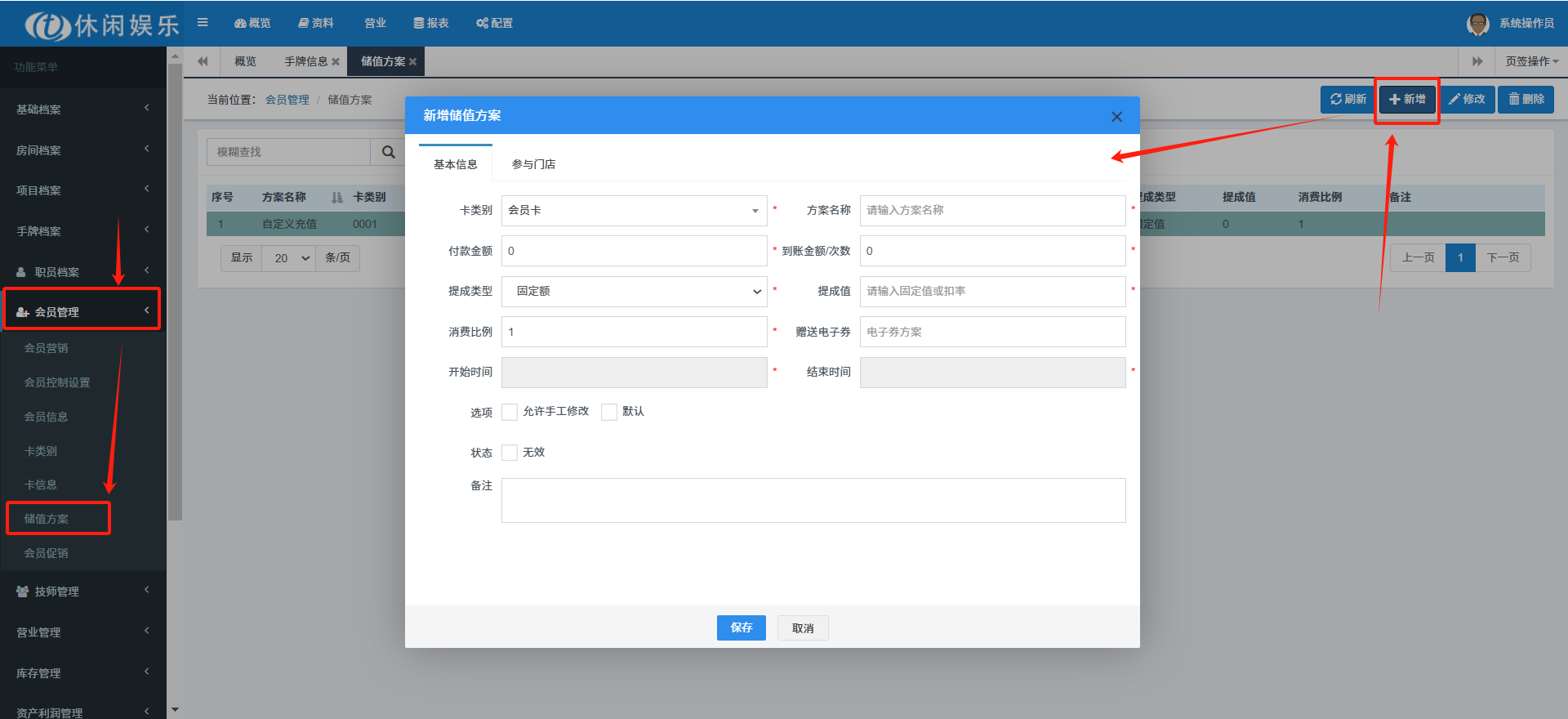Click the 保存 save button
1568x719 pixels.
741,627
